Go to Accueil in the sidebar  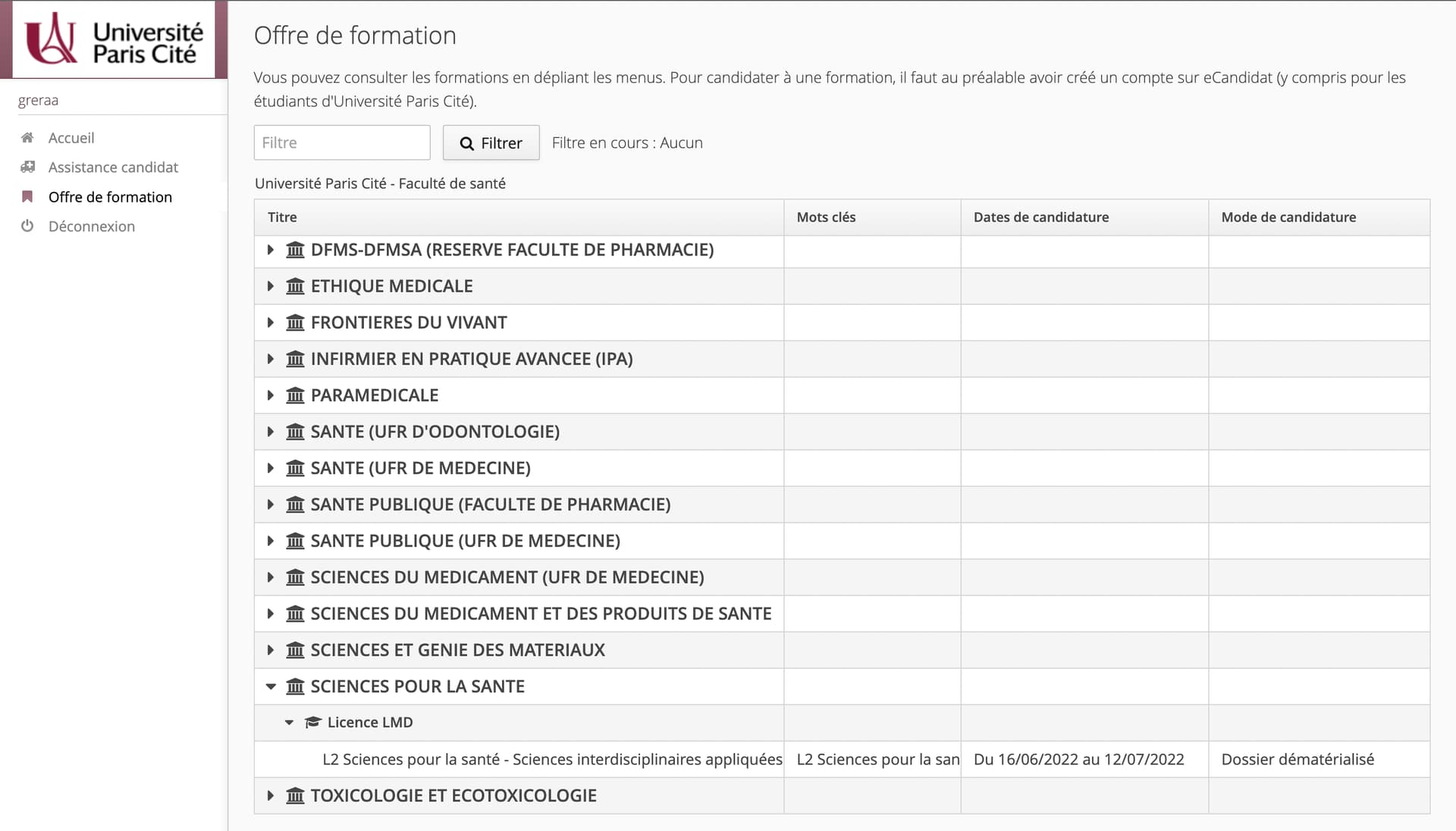[71, 138]
